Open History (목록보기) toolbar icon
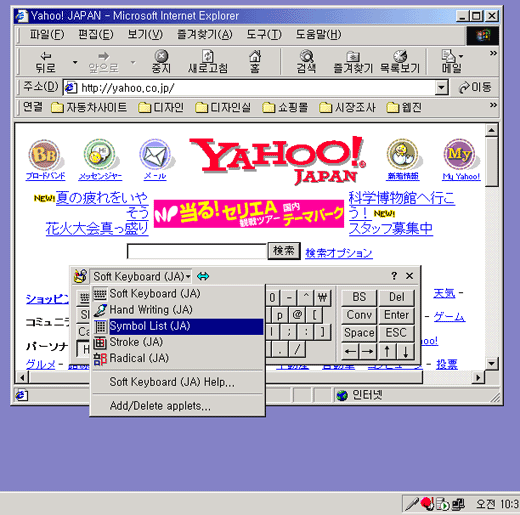Screen dimensions: 520x515 (x=400, y=56)
